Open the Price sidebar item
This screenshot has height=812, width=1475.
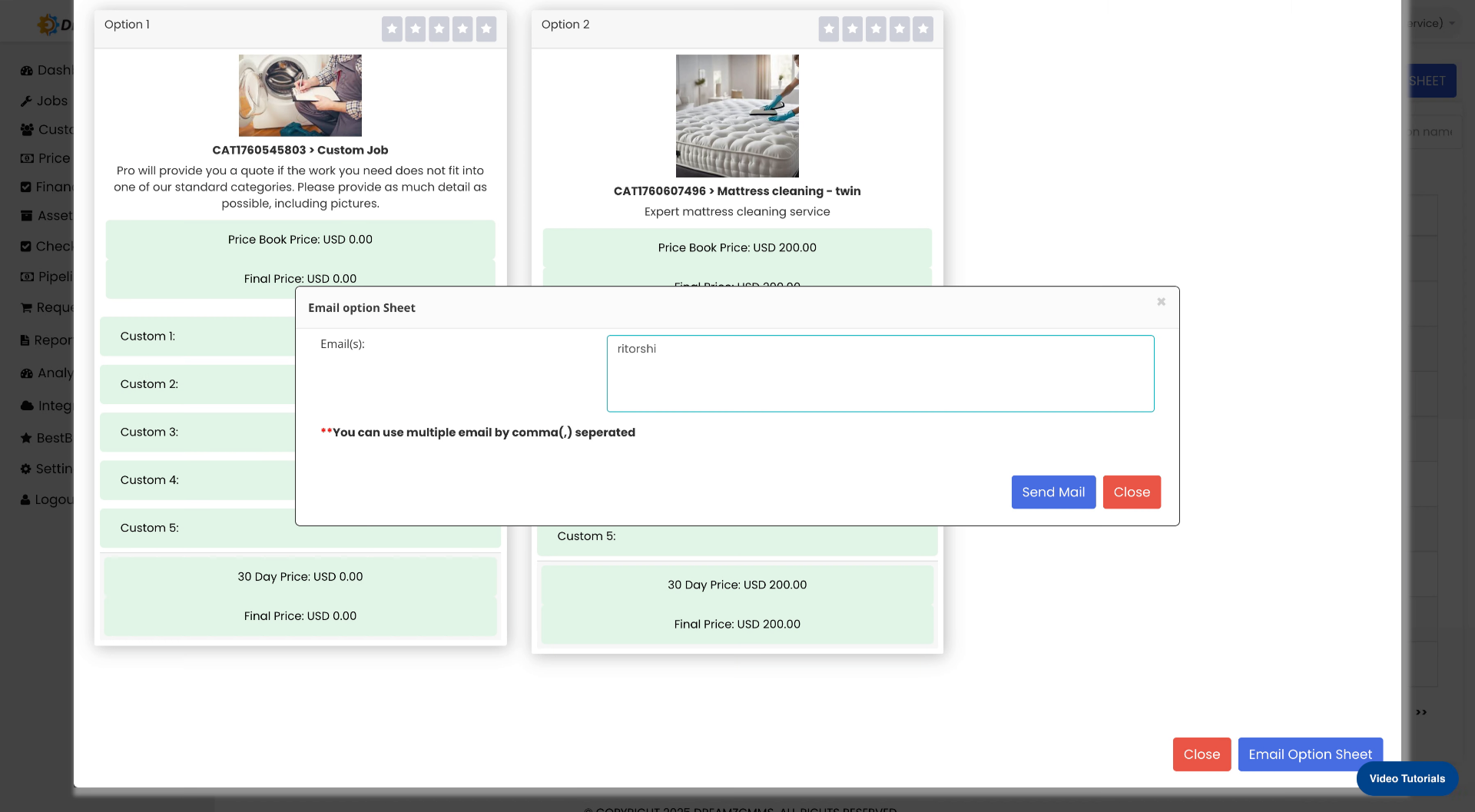click(45, 158)
